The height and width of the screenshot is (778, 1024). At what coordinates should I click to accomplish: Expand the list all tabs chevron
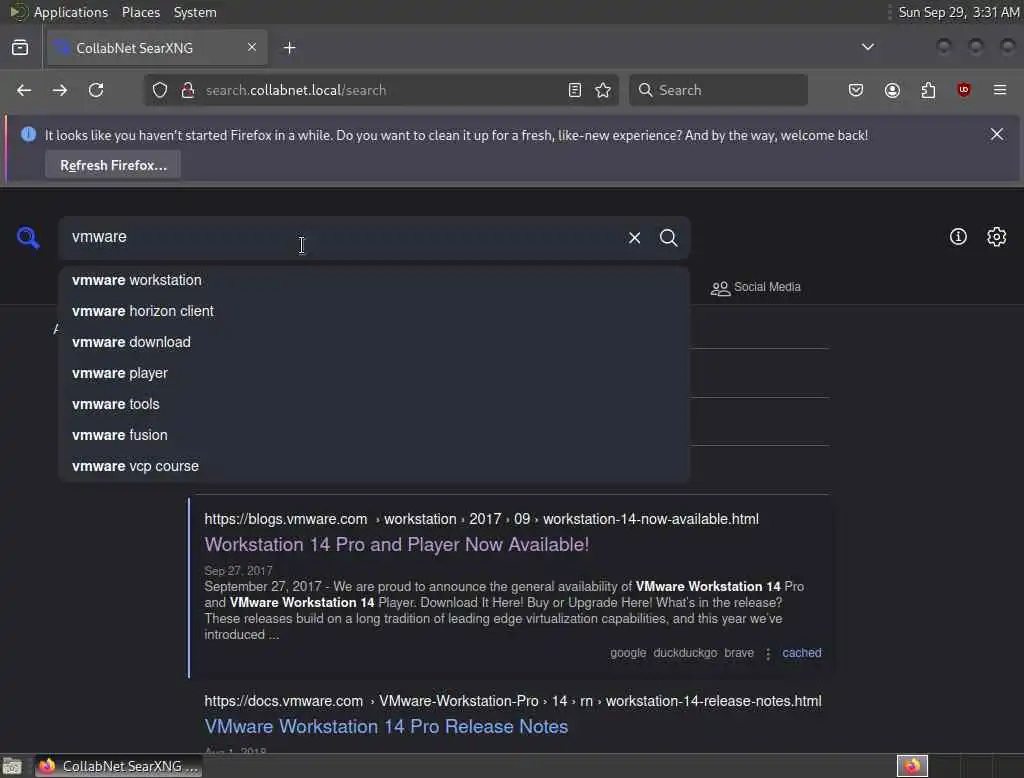(867, 47)
